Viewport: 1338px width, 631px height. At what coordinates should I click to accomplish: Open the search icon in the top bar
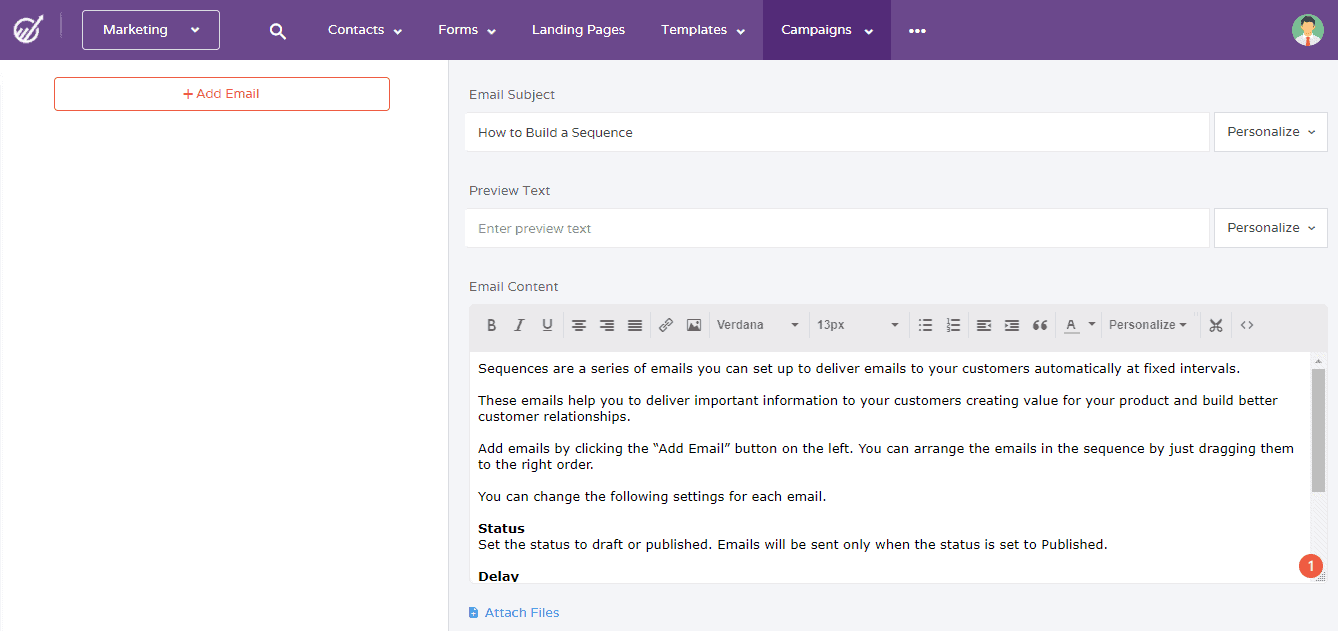pos(277,30)
